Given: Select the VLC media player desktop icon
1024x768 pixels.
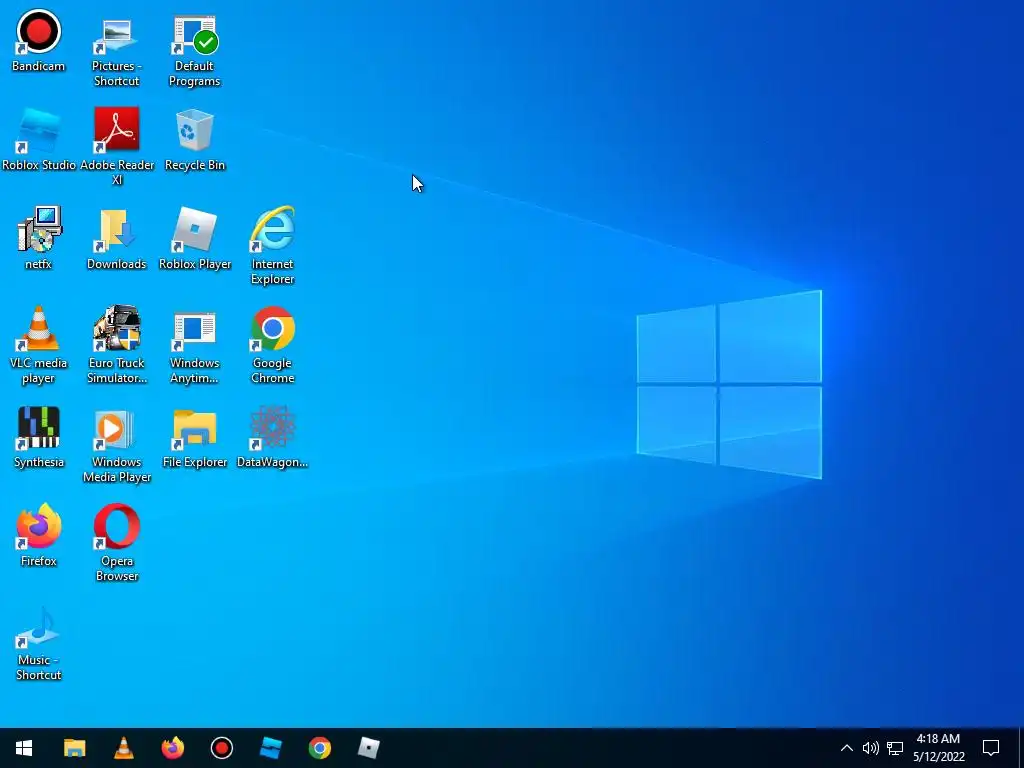Looking at the screenshot, I should click(x=39, y=345).
